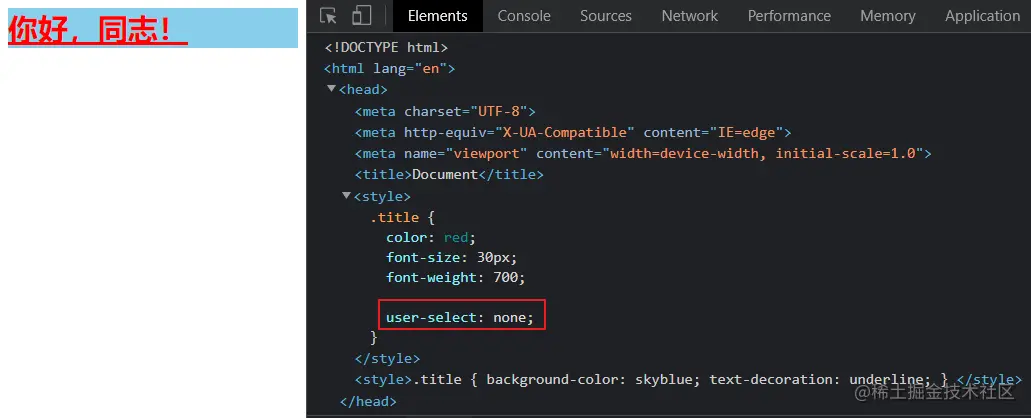This screenshot has height=418, width=1031.
Task: Select the meta charset="UTF-8" node
Action: [445, 111]
